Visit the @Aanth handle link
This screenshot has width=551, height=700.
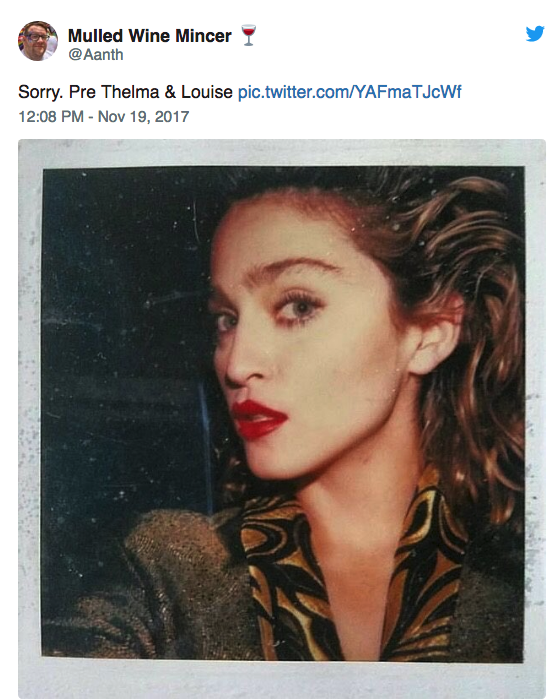[x=96, y=54]
